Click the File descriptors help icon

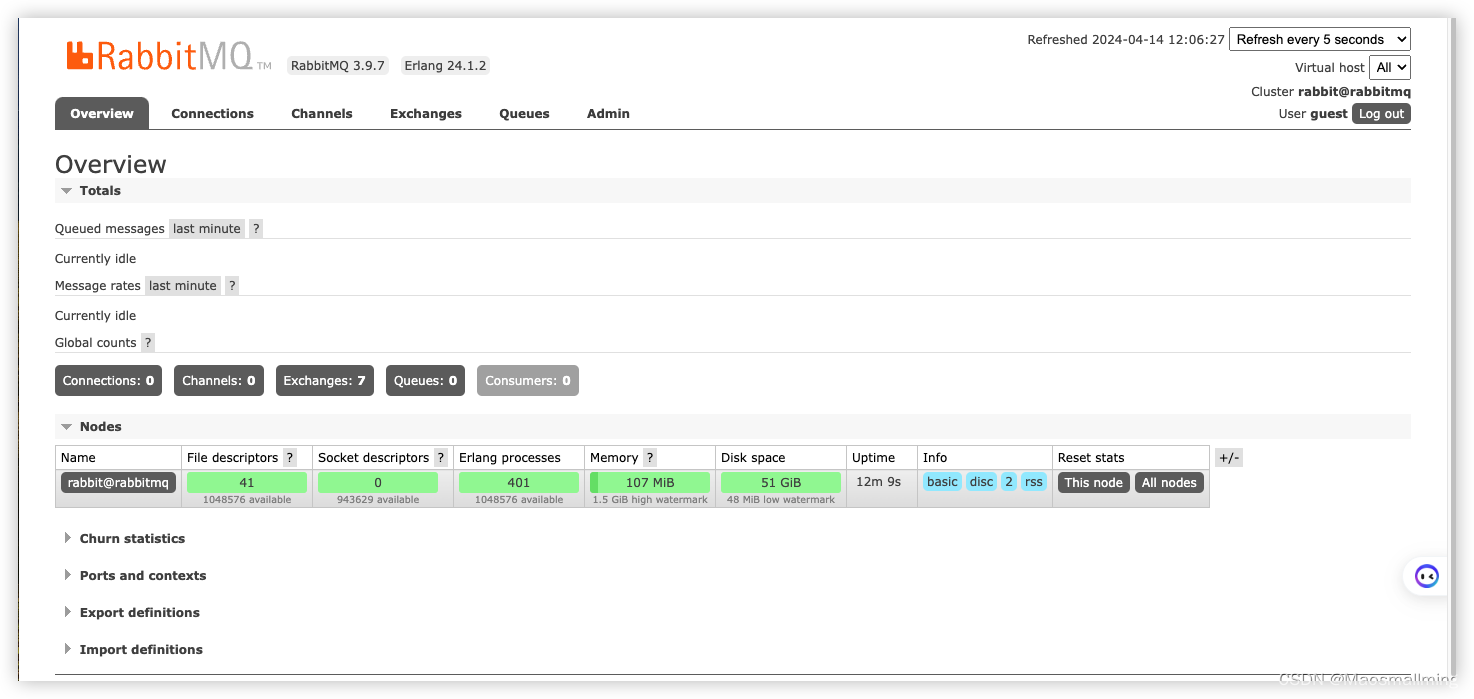pos(289,457)
